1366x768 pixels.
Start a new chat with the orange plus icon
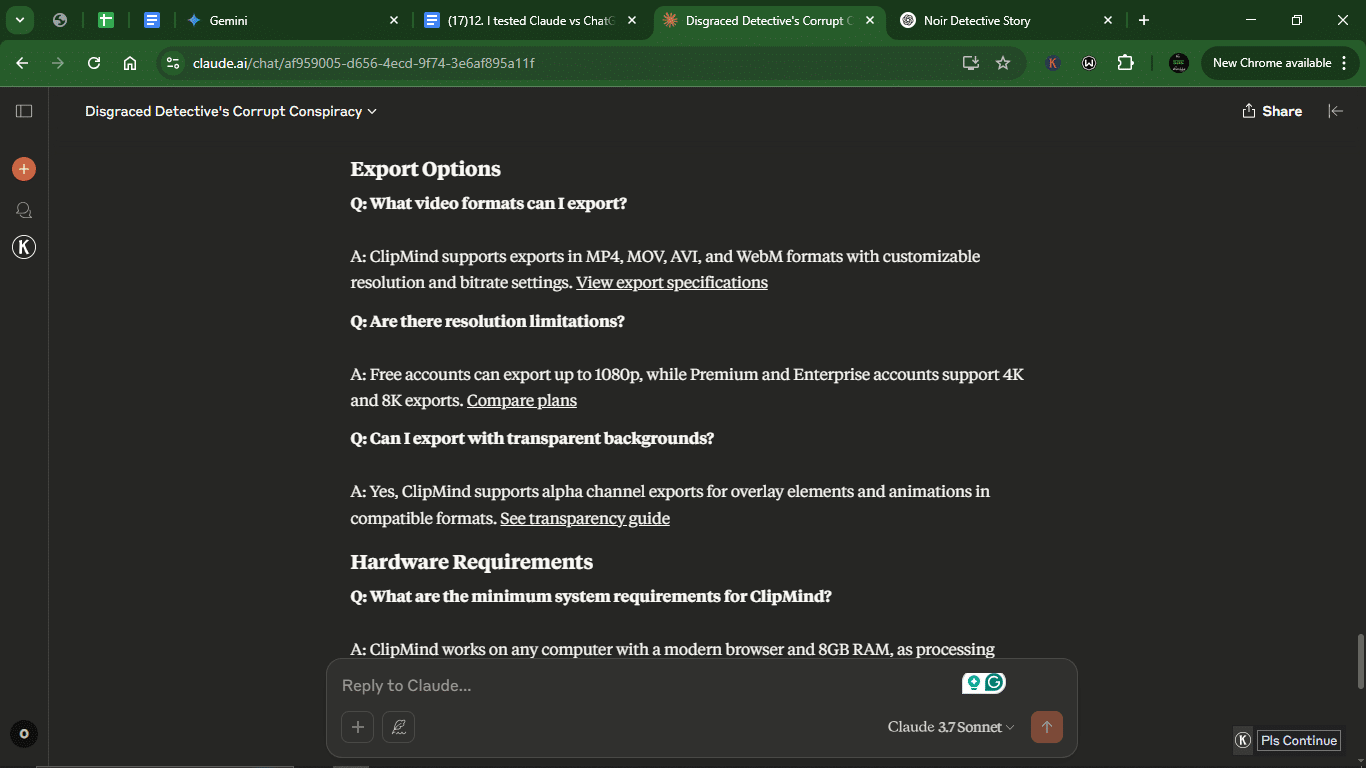point(24,169)
